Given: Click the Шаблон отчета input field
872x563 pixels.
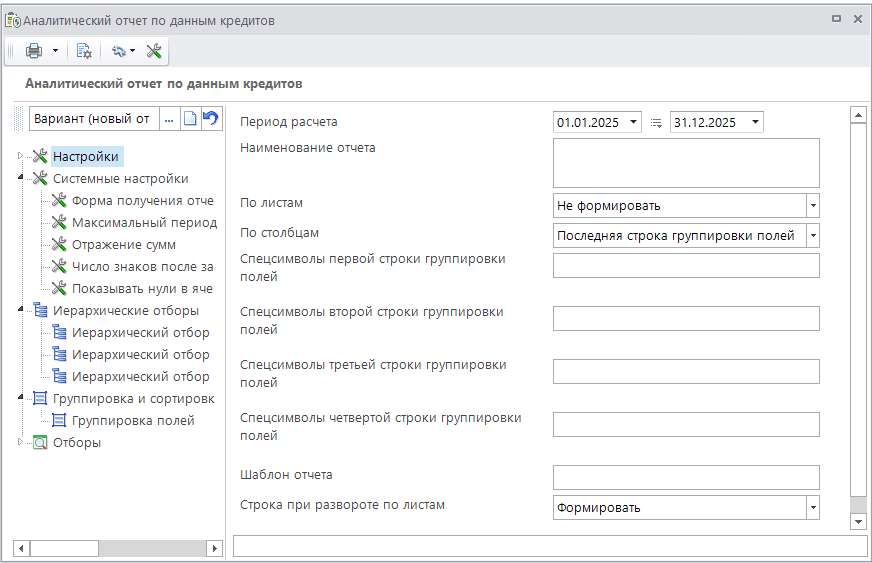Looking at the screenshot, I should tap(685, 477).
